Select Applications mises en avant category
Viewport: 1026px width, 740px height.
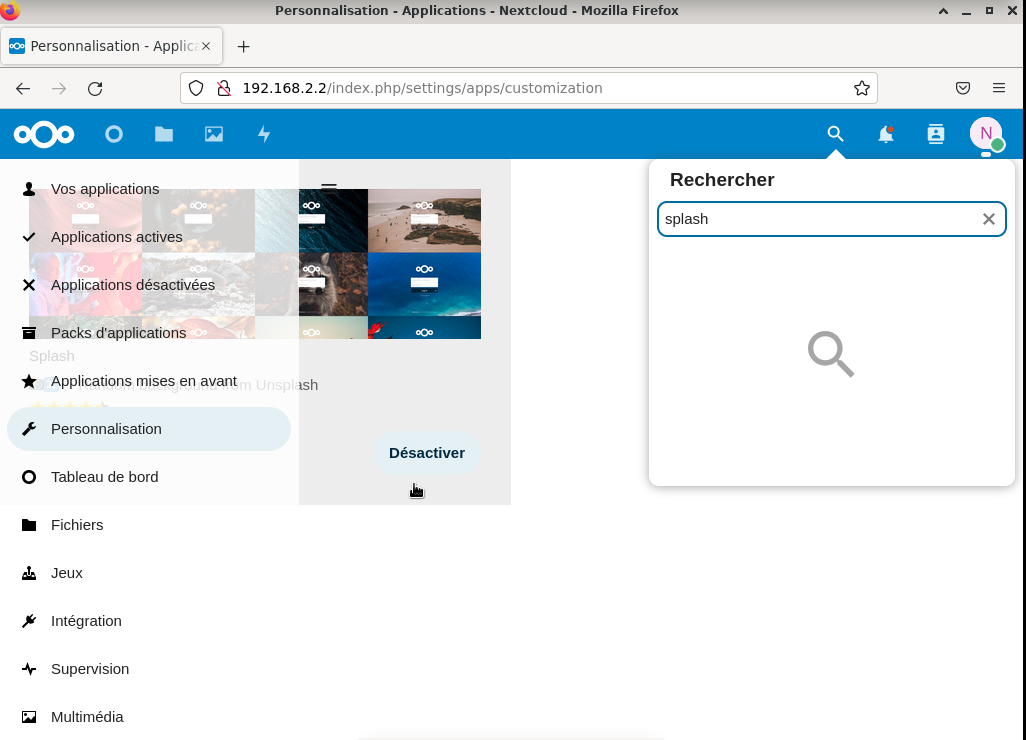[149, 381]
